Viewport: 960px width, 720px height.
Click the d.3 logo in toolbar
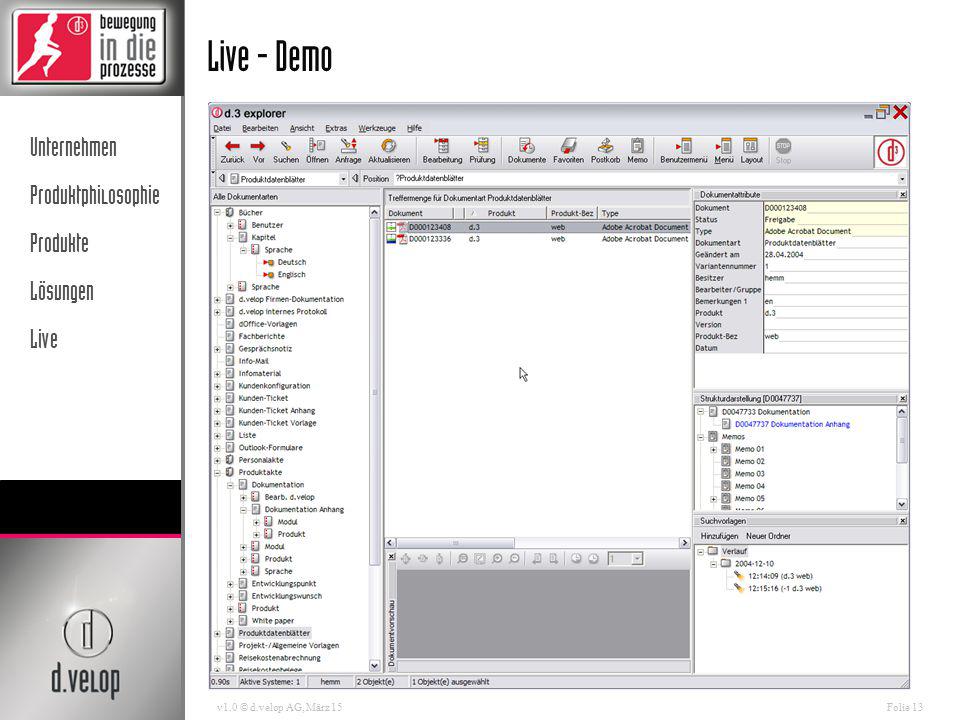tap(891, 152)
